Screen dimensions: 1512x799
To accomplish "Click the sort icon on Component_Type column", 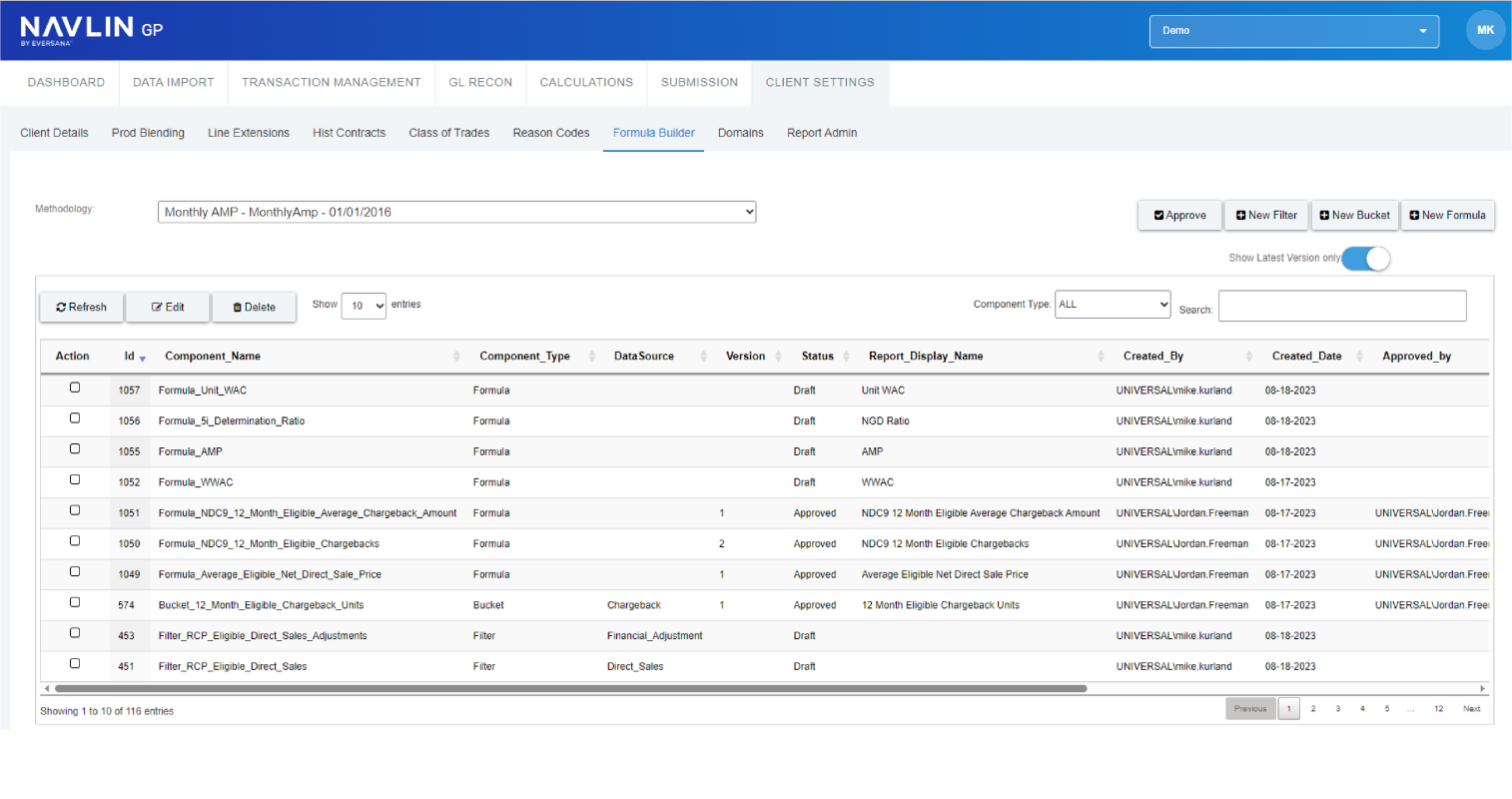I will (x=592, y=357).
